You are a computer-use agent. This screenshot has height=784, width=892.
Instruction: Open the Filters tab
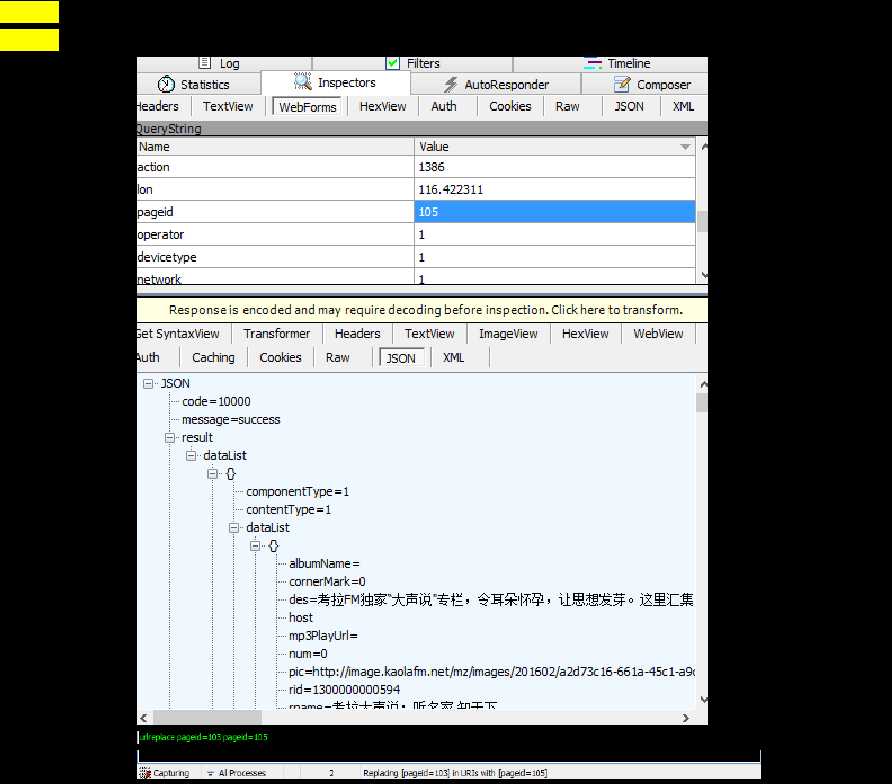point(412,64)
